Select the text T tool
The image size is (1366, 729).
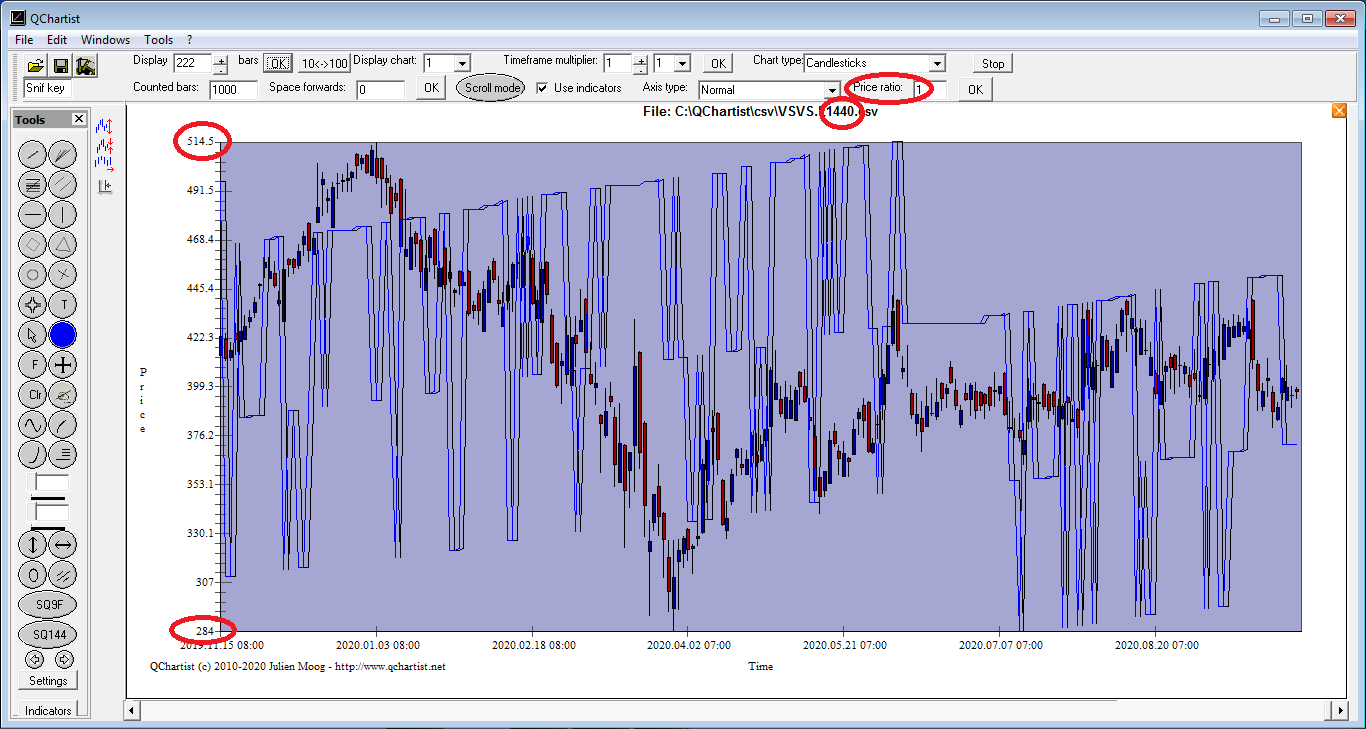(63, 304)
